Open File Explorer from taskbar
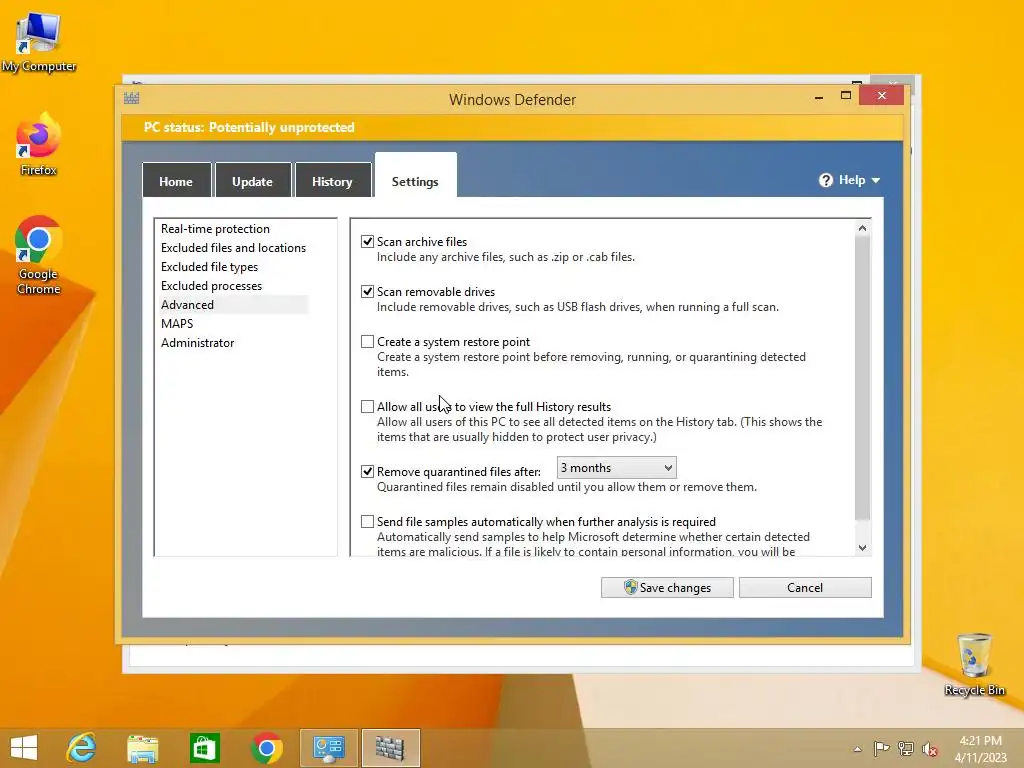Viewport: 1024px width, 768px height. tap(142, 748)
